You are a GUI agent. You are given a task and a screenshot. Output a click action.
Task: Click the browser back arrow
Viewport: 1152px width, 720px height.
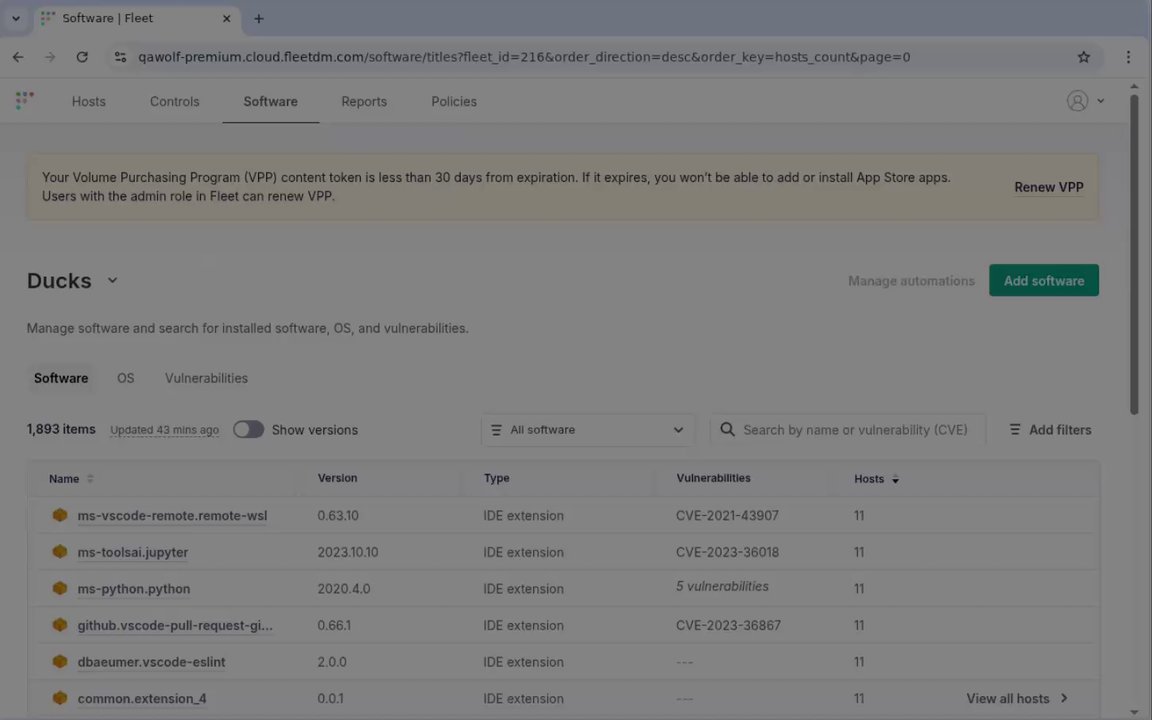point(18,57)
